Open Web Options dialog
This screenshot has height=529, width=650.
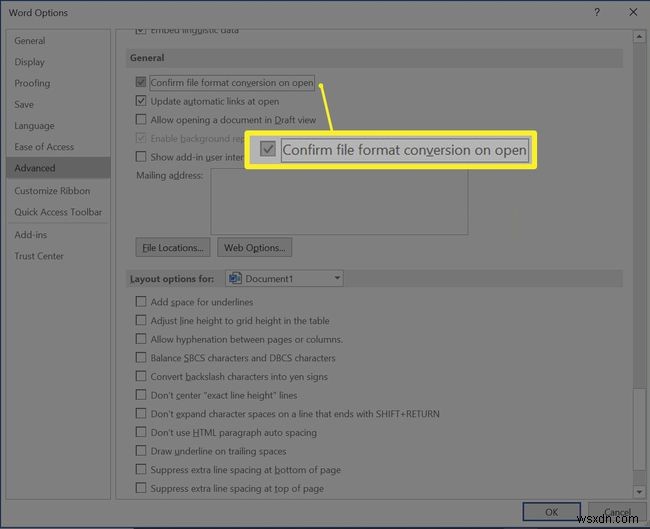click(x=255, y=248)
